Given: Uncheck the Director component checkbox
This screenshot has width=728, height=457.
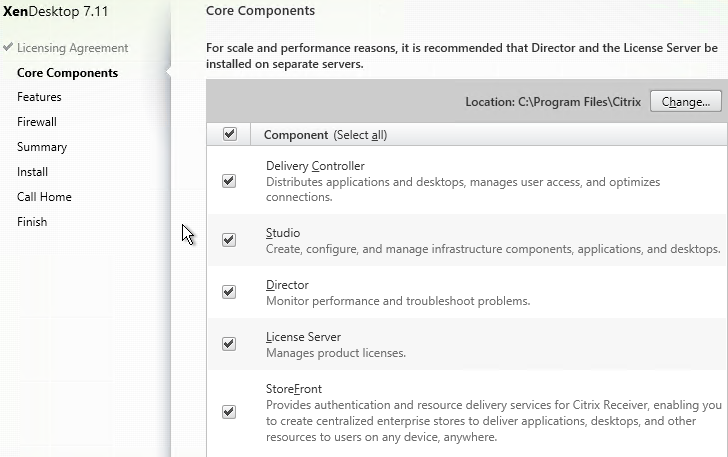Looking at the screenshot, I should 229,292.
